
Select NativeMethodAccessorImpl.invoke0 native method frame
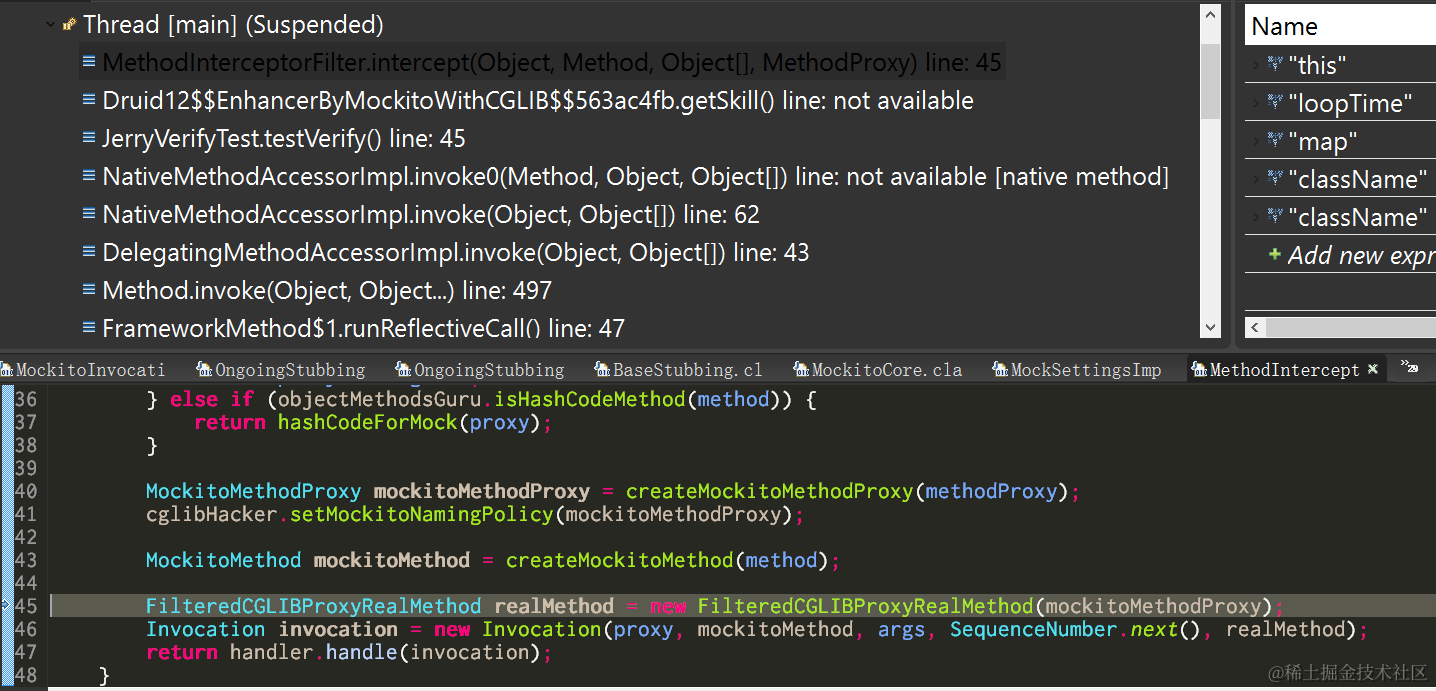click(x=635, y=177)
